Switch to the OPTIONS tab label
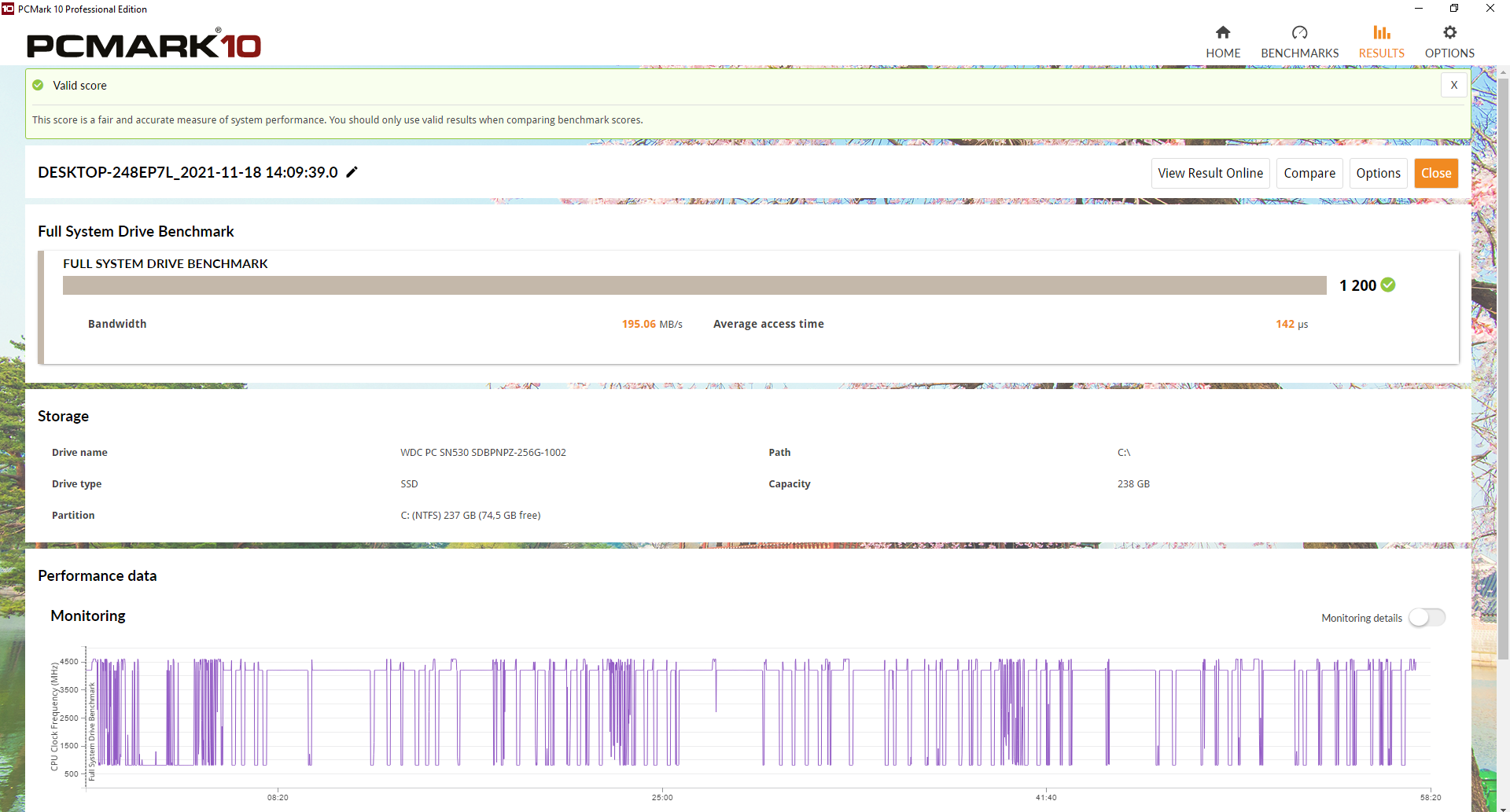The width and height of the screenshot is (1510, 812). coord(1449,53)
